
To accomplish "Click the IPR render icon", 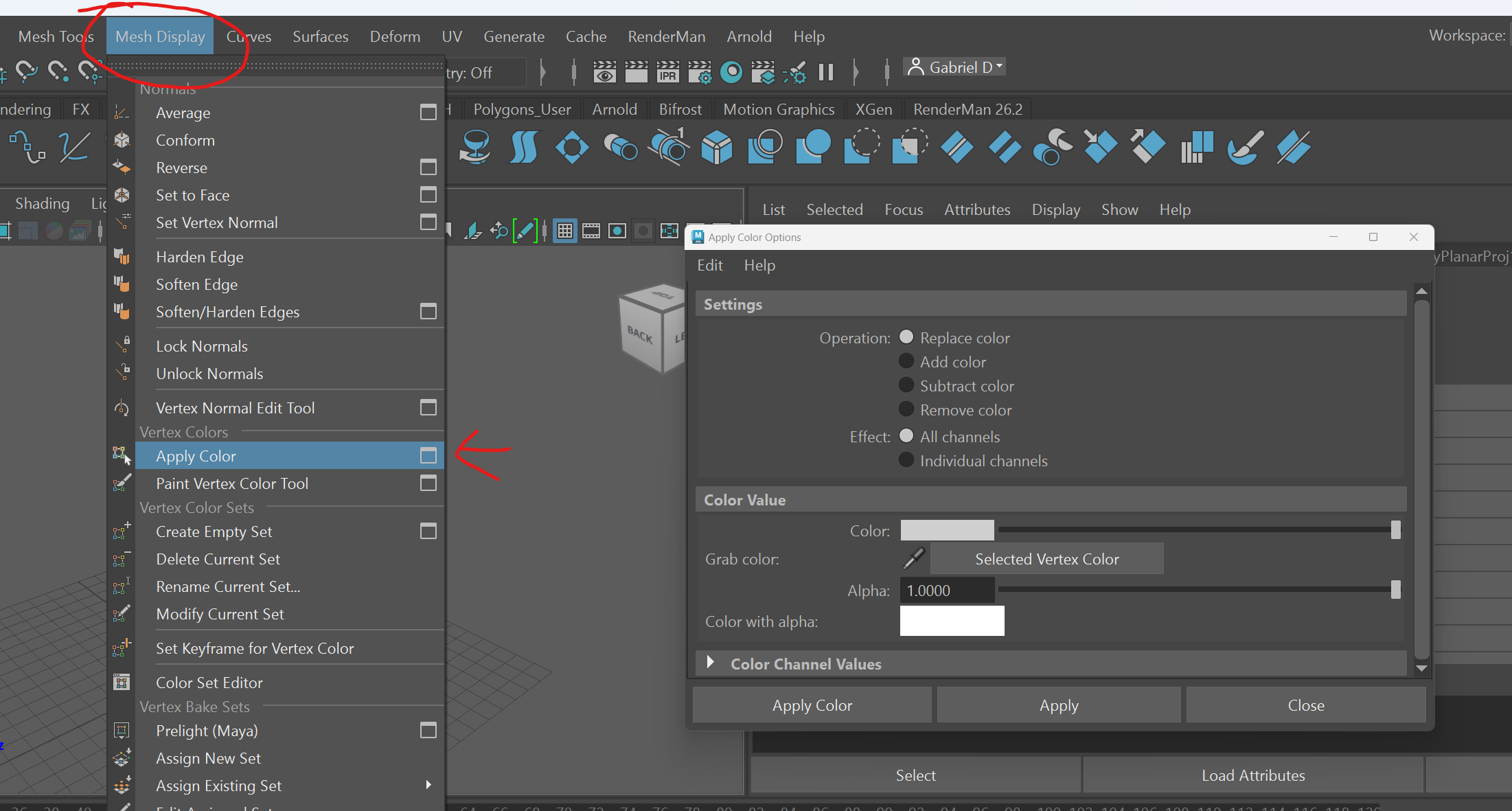I will [667, 71].
